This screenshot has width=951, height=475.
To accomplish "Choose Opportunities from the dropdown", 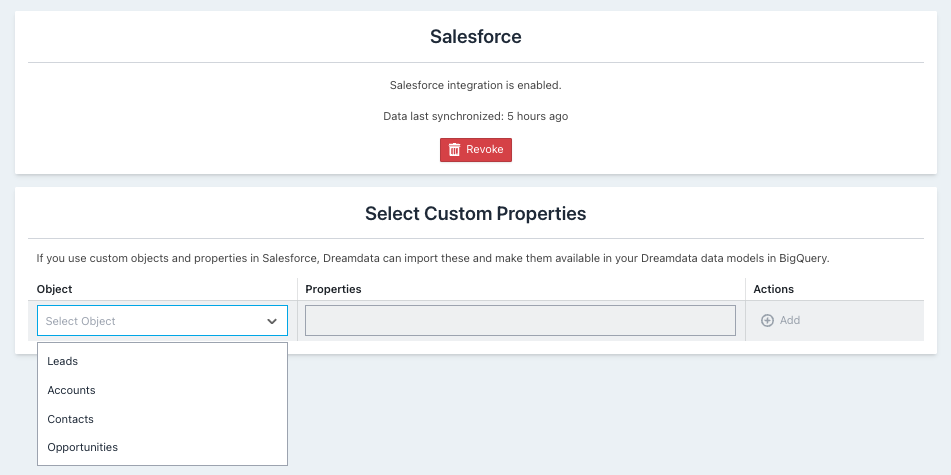I will click(x=163, y=448).
